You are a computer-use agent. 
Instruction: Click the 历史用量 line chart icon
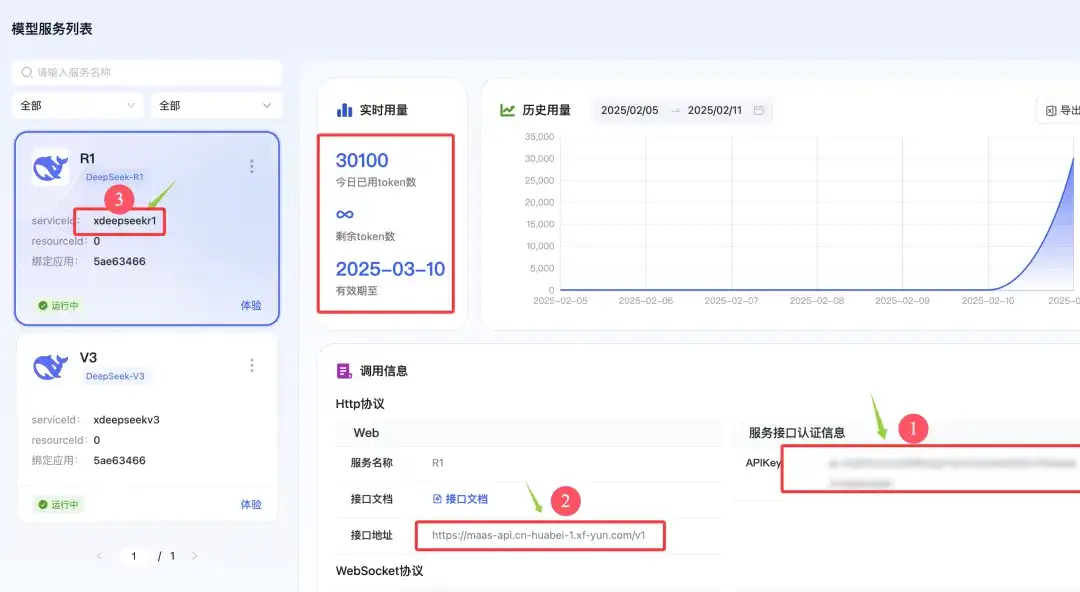coord(508,110)
